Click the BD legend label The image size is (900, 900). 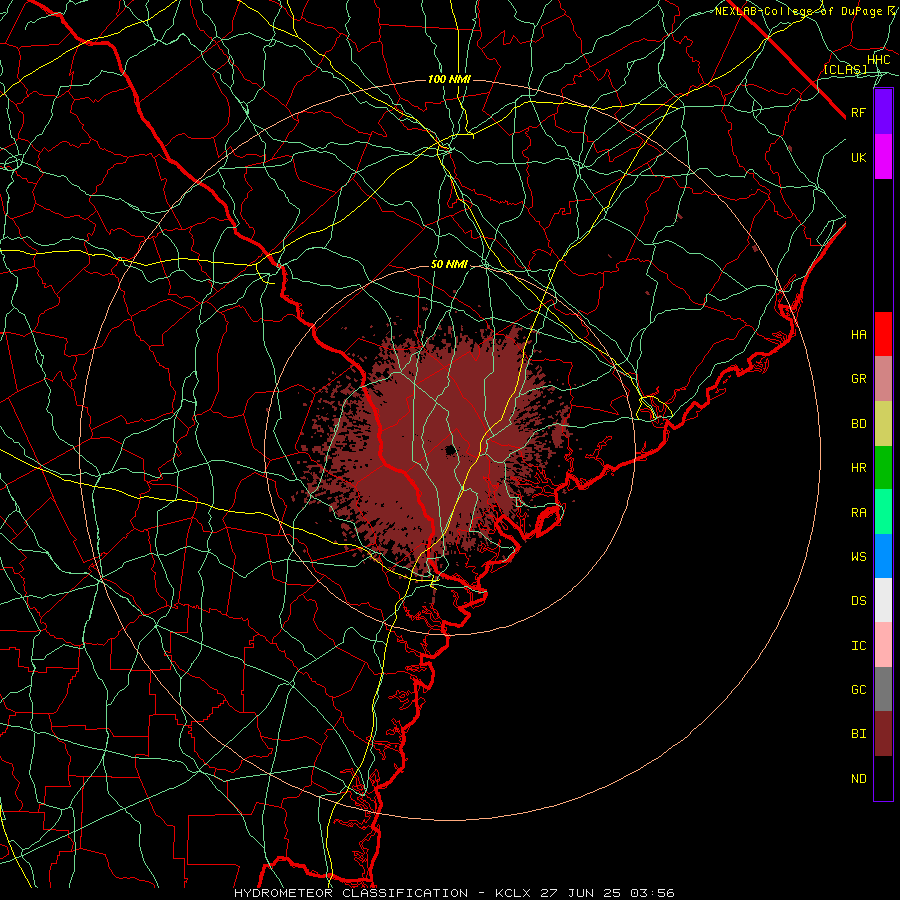point(858,424)
